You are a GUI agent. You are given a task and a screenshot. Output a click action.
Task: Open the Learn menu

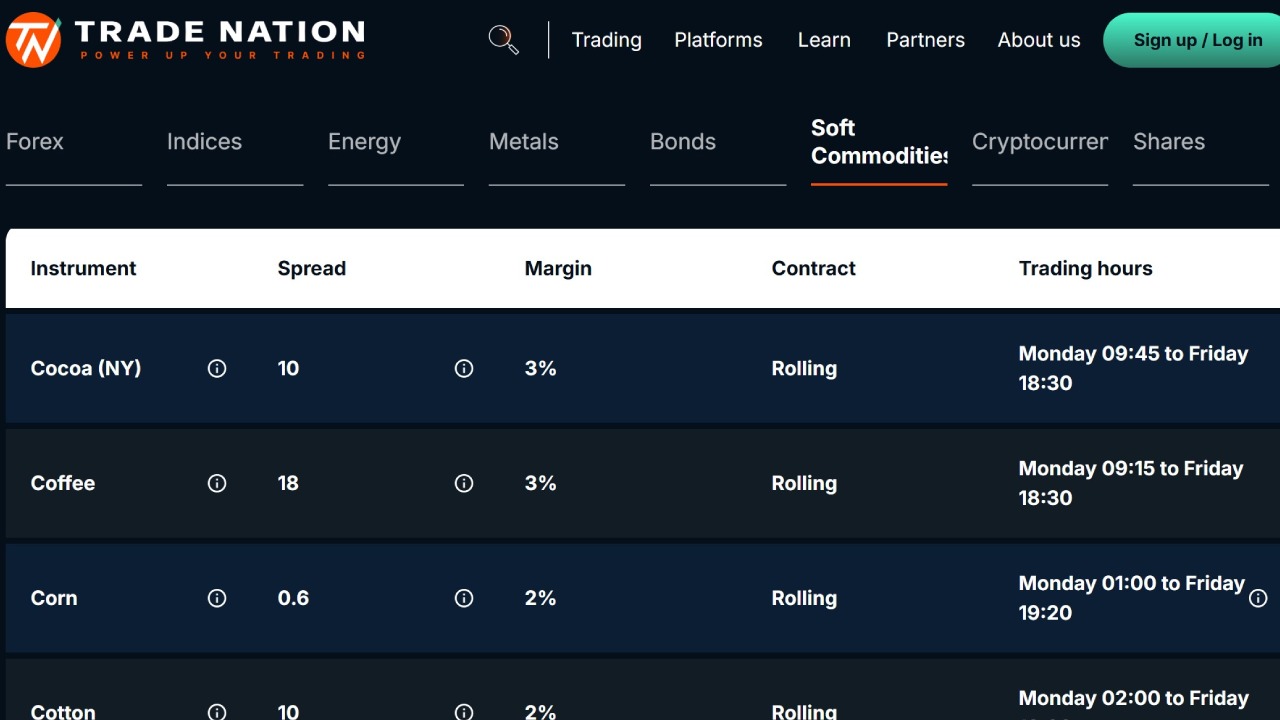pyautogui.click(x=824, y=40)
